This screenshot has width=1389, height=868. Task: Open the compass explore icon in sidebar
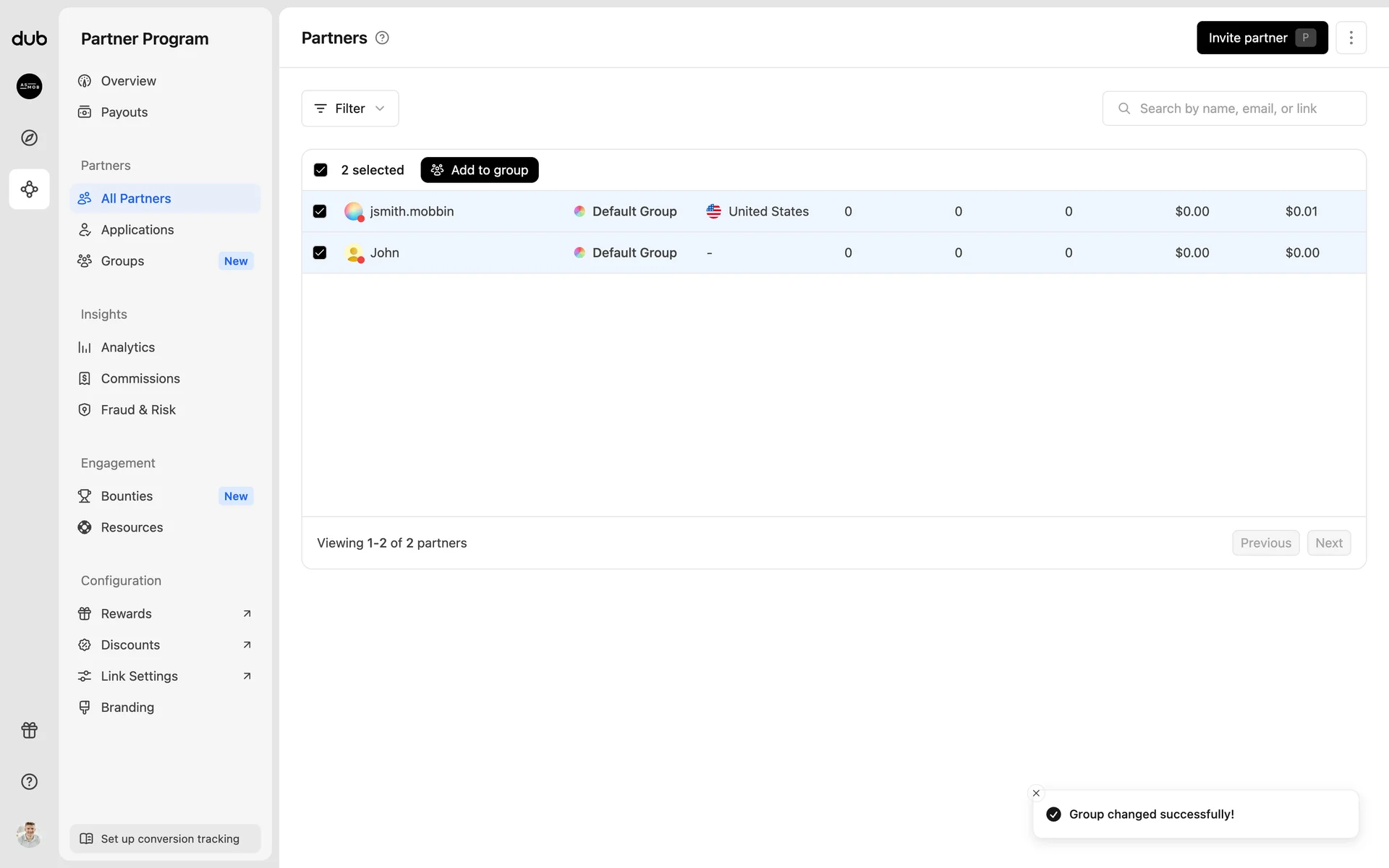29,137
